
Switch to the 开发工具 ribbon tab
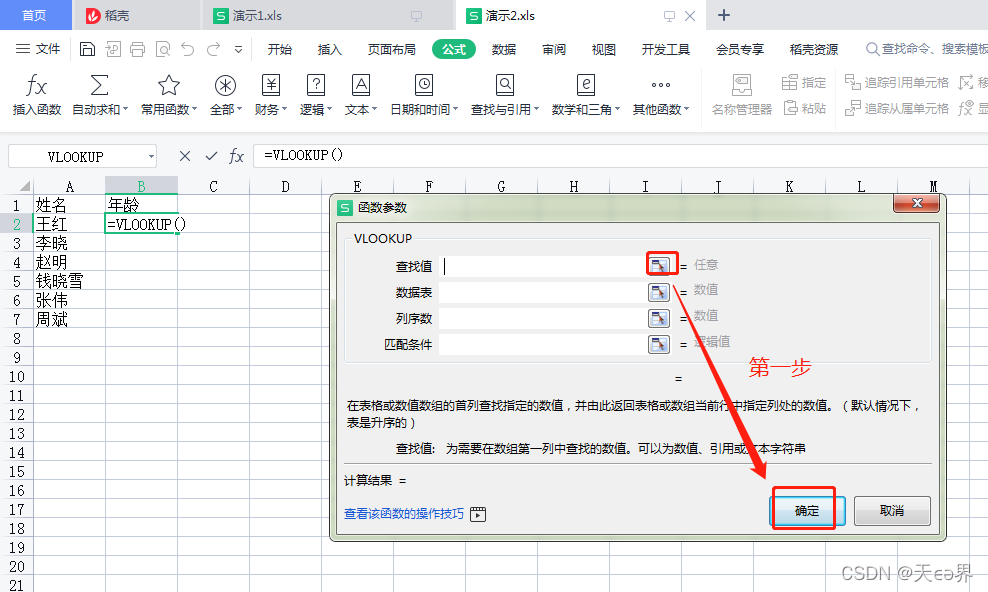point(665,49)
